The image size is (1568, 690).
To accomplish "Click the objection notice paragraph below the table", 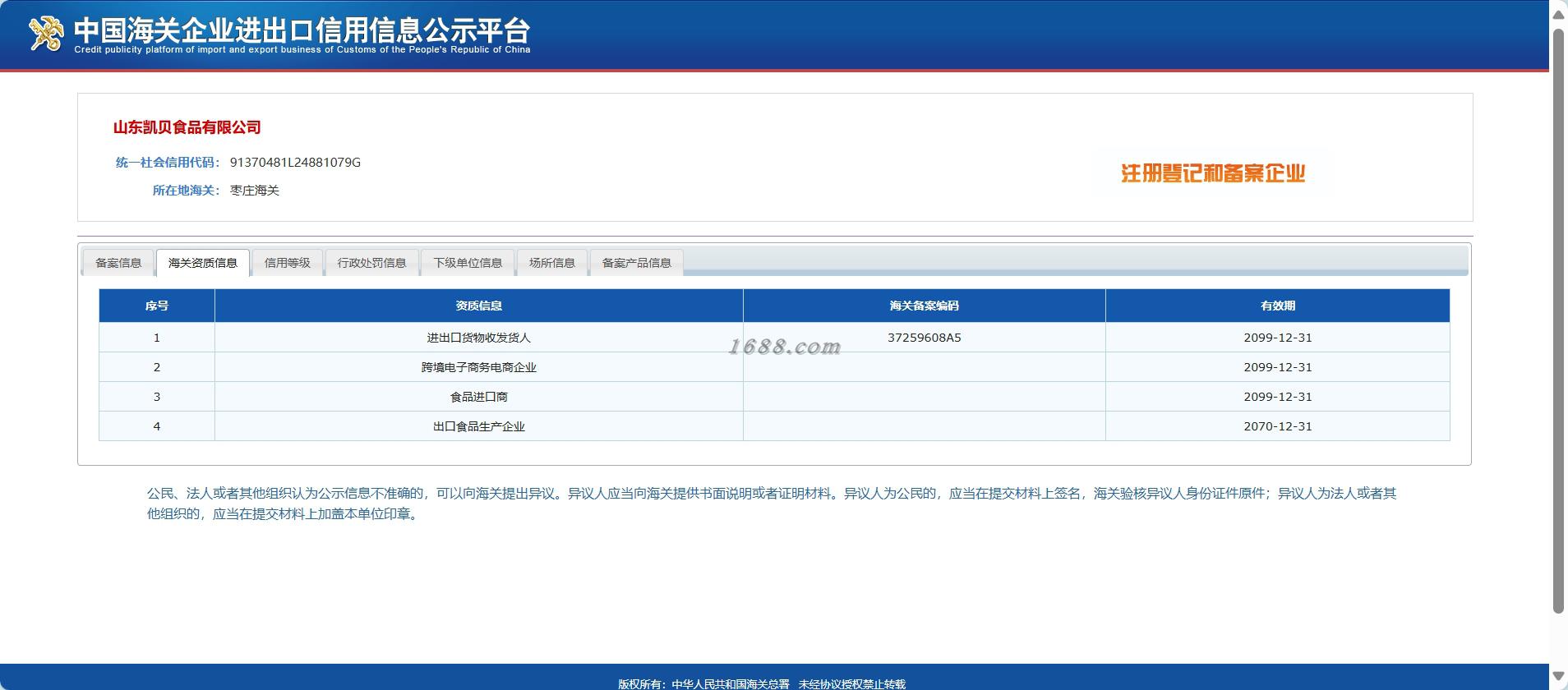I will pyautogui.click(x=772, y=504).
